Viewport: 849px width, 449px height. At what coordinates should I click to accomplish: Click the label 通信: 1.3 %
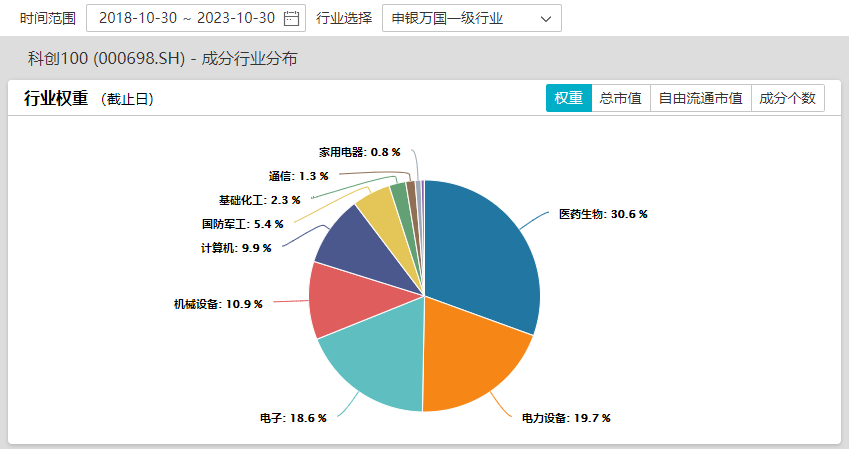click(298, 176)
